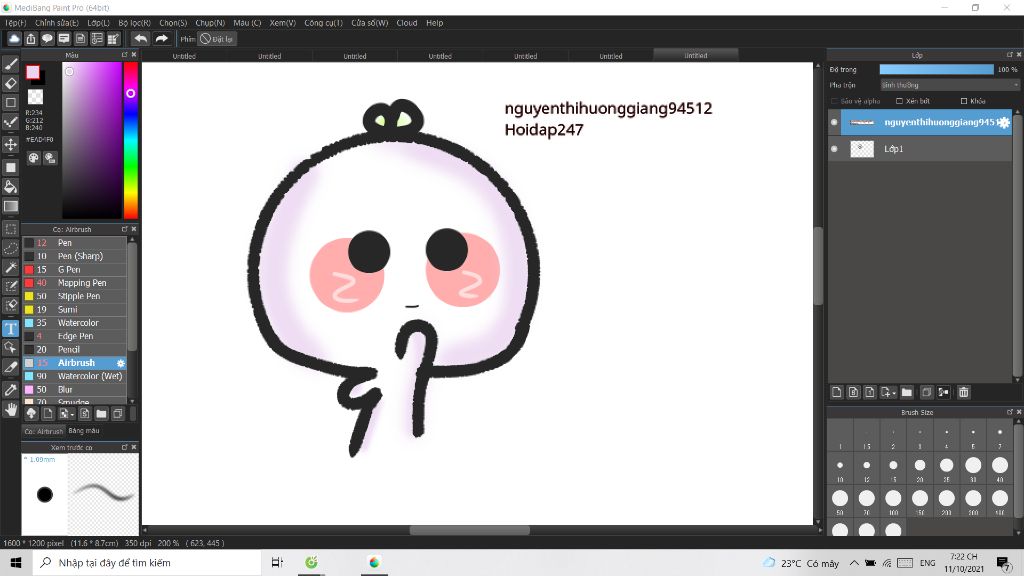Select the rectangular selection tool
This screenshot has width=1024, height=576.
(x=11, y=229)
